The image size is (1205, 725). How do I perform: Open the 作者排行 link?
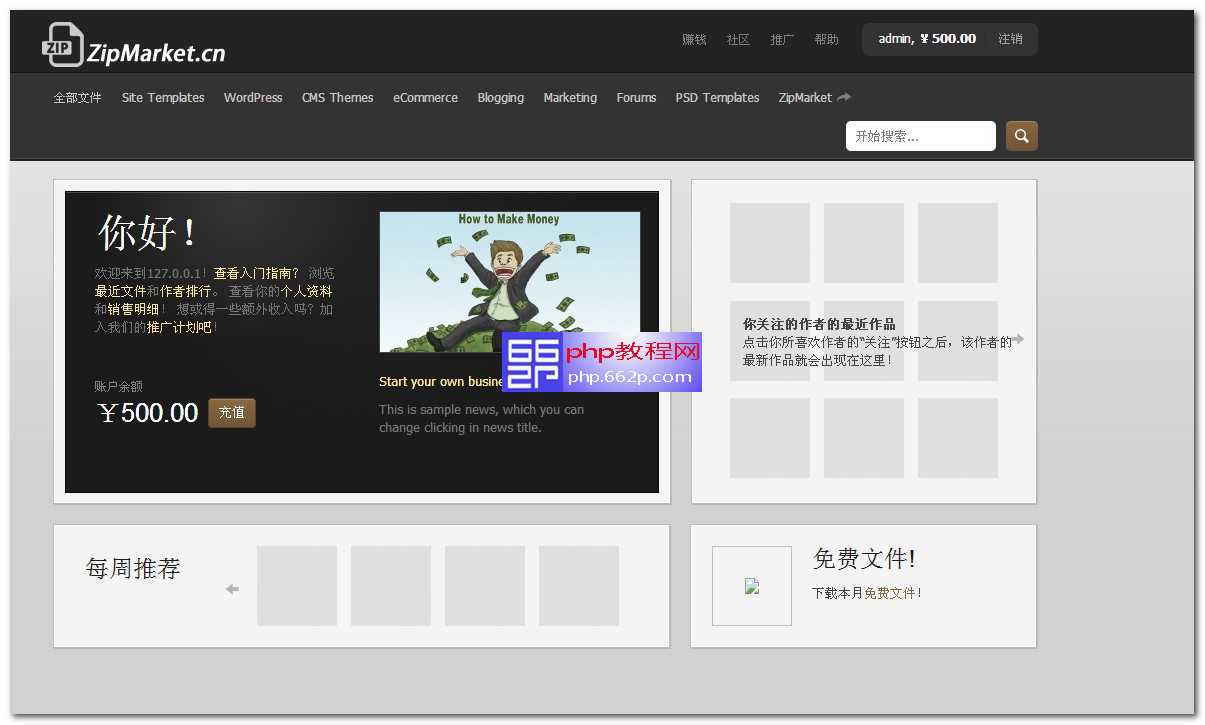(185, 291)
